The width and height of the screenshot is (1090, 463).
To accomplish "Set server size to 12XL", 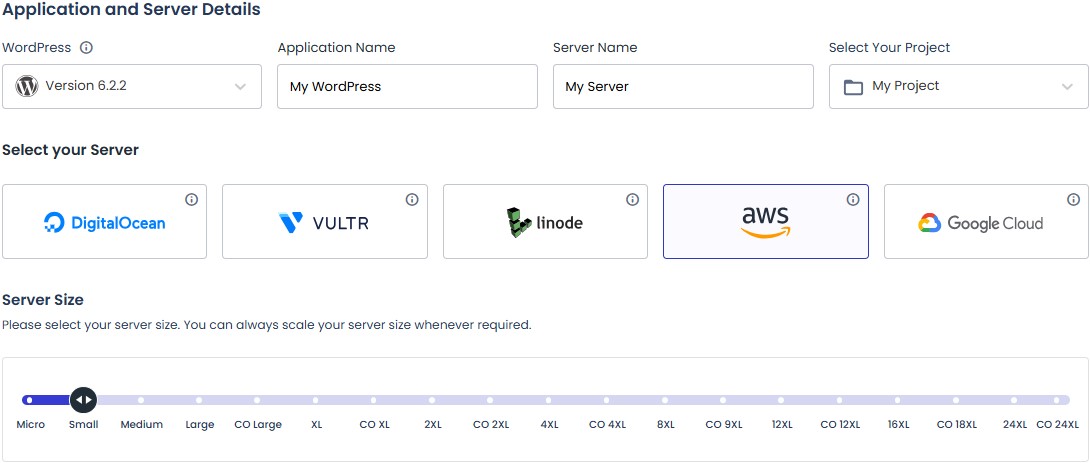I will 781,400.
